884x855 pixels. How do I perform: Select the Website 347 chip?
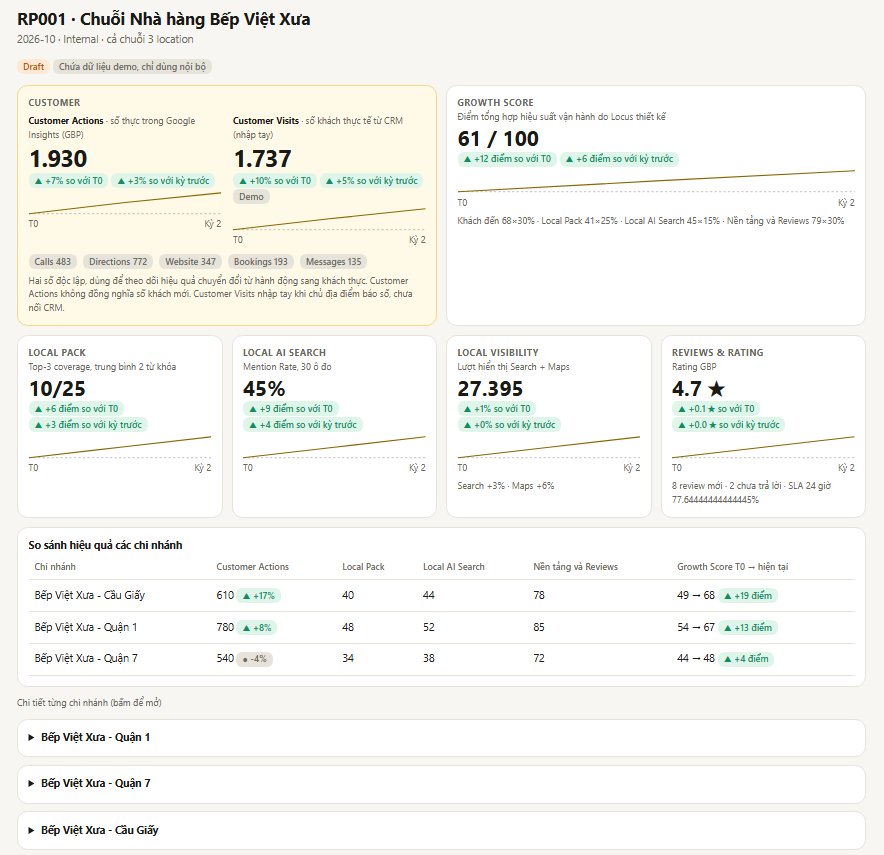[x=191, y=262]
